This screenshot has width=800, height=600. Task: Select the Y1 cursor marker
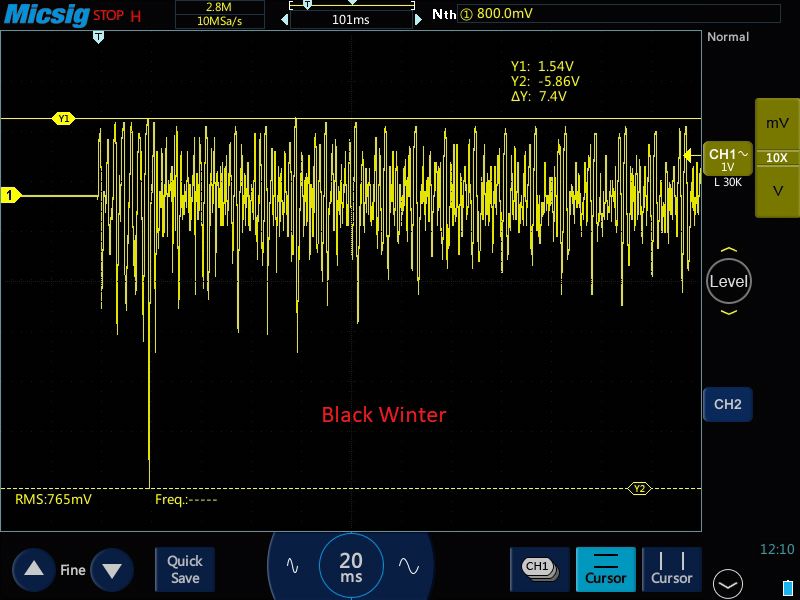(64, 119)
